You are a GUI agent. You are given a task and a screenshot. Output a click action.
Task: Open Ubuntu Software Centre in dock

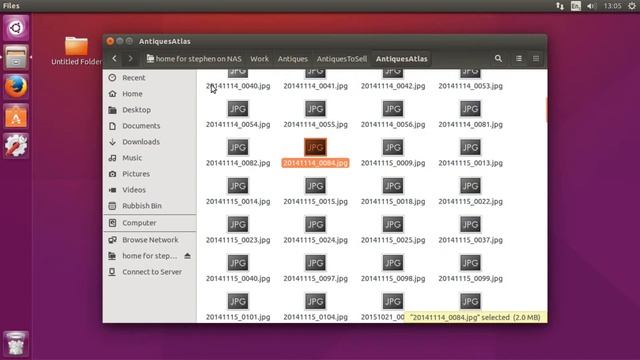pyautogui.click(x=16, y=116)
